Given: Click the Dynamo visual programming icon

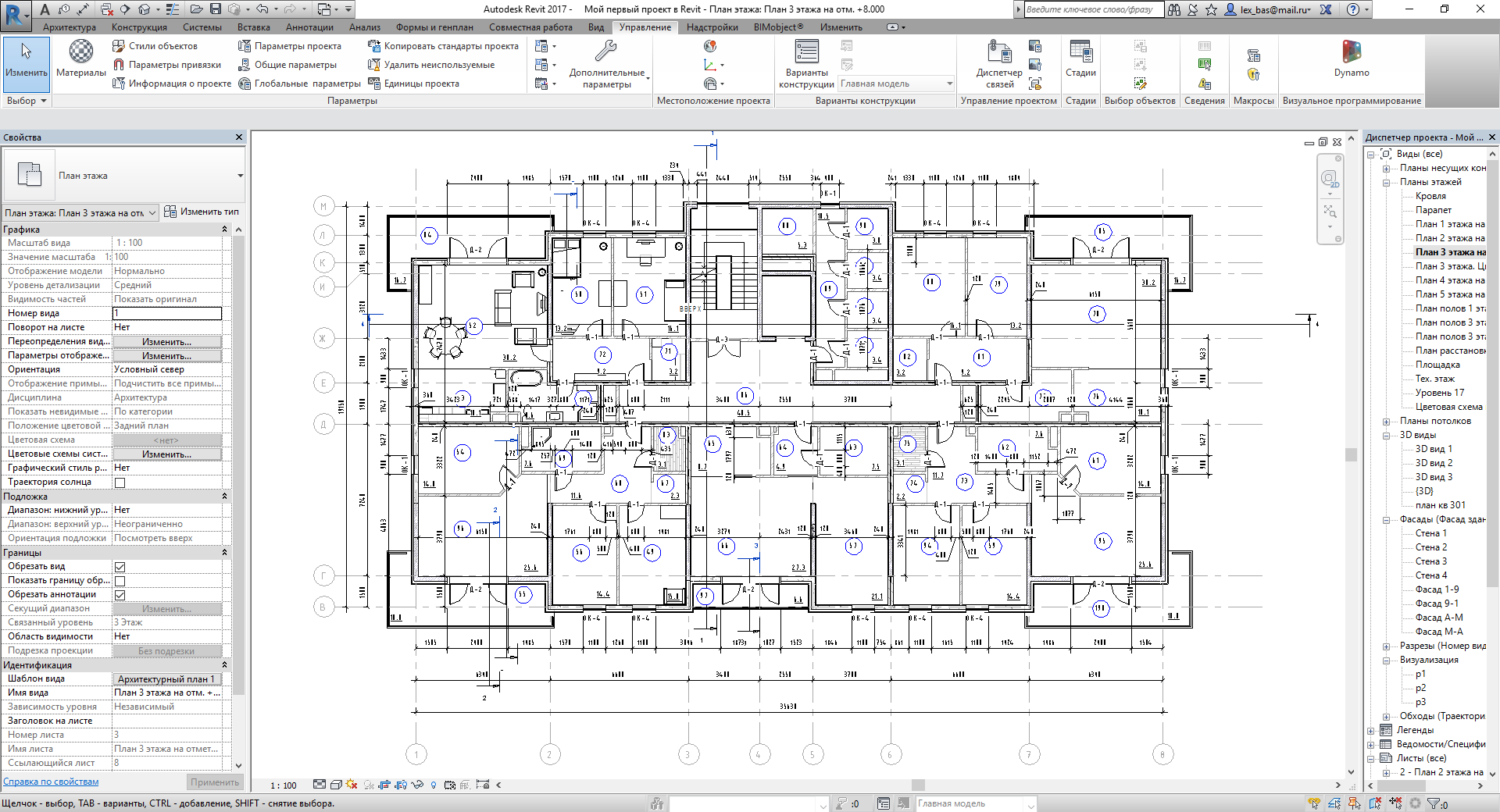Looking at the screenshot, I should pyautogui.click(x=1351, y=59).
